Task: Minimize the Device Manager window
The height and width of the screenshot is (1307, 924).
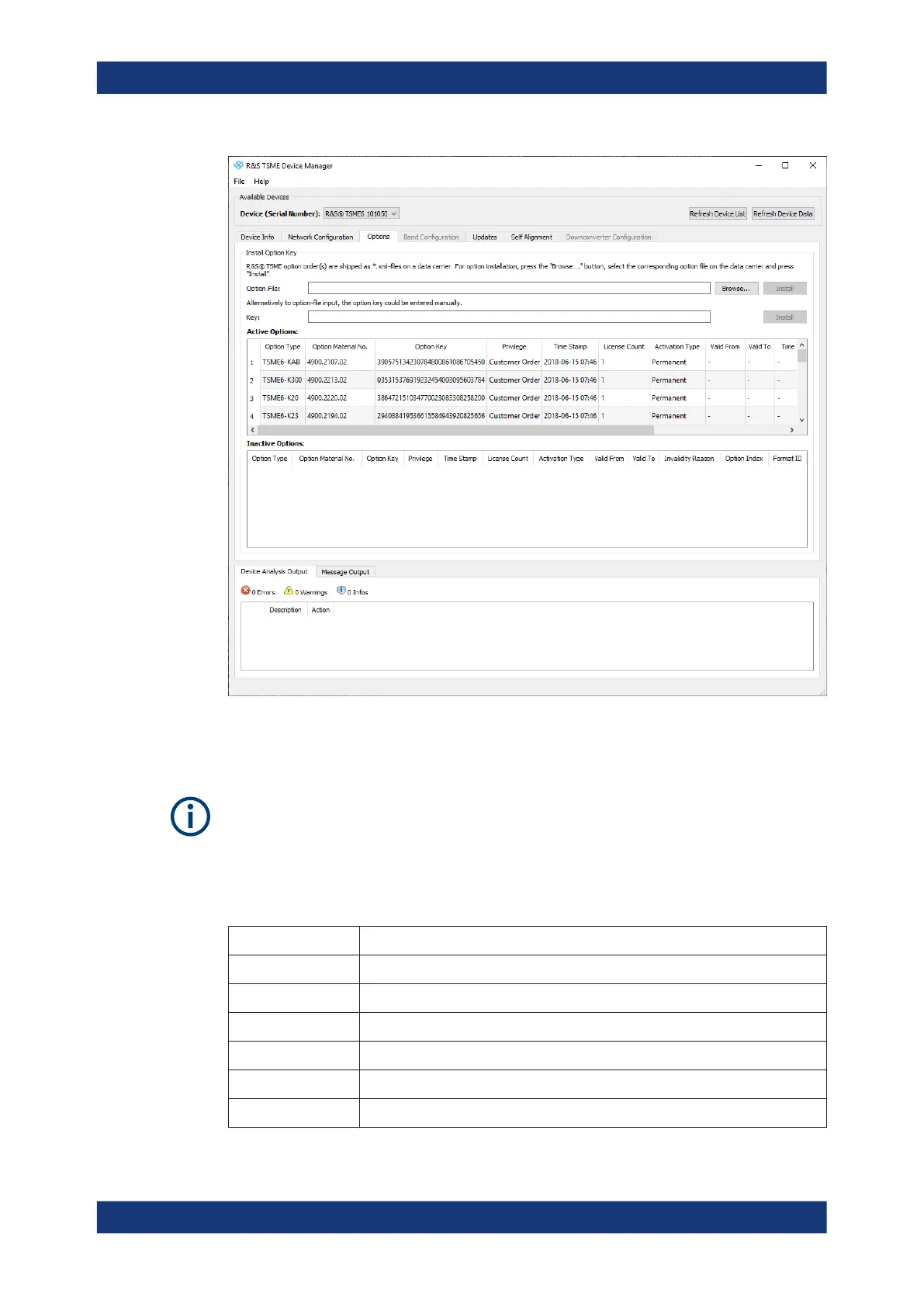Action: 759,165
